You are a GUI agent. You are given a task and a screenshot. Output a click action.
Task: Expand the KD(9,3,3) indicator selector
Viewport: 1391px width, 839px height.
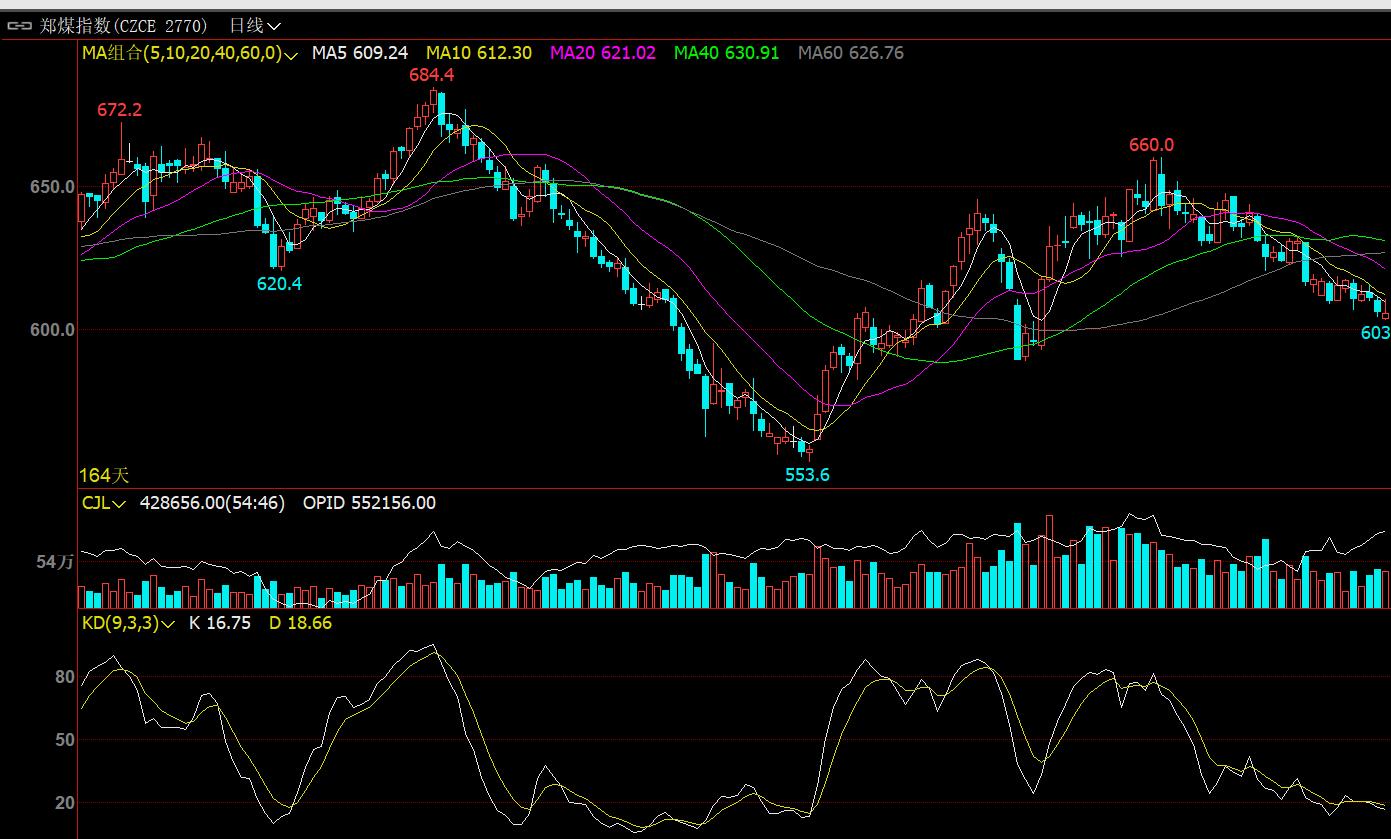click(128, 623)
